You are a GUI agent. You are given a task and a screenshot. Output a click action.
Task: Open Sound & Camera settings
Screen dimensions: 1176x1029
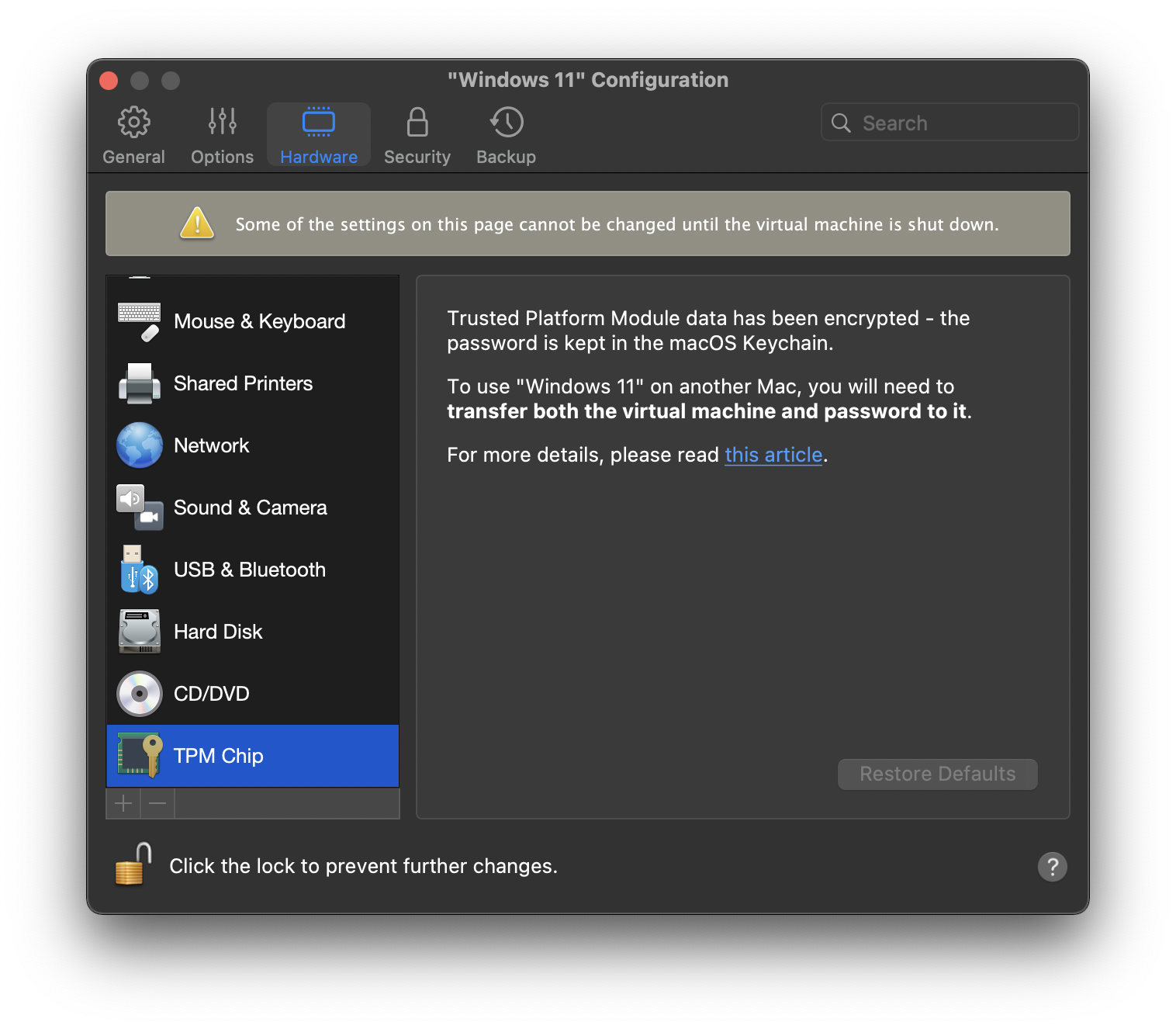(x=250, y=508)
